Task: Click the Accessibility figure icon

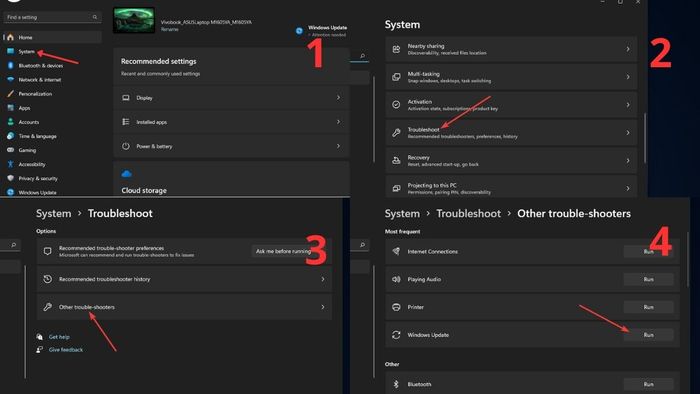Action: 10,164
